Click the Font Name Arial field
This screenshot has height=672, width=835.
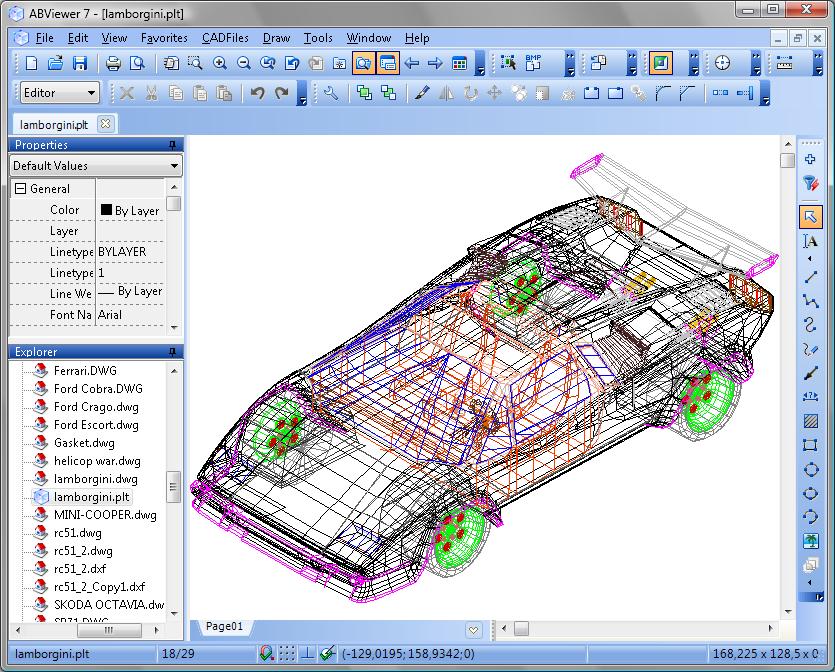pyautogui.click(x=130, y=315)
